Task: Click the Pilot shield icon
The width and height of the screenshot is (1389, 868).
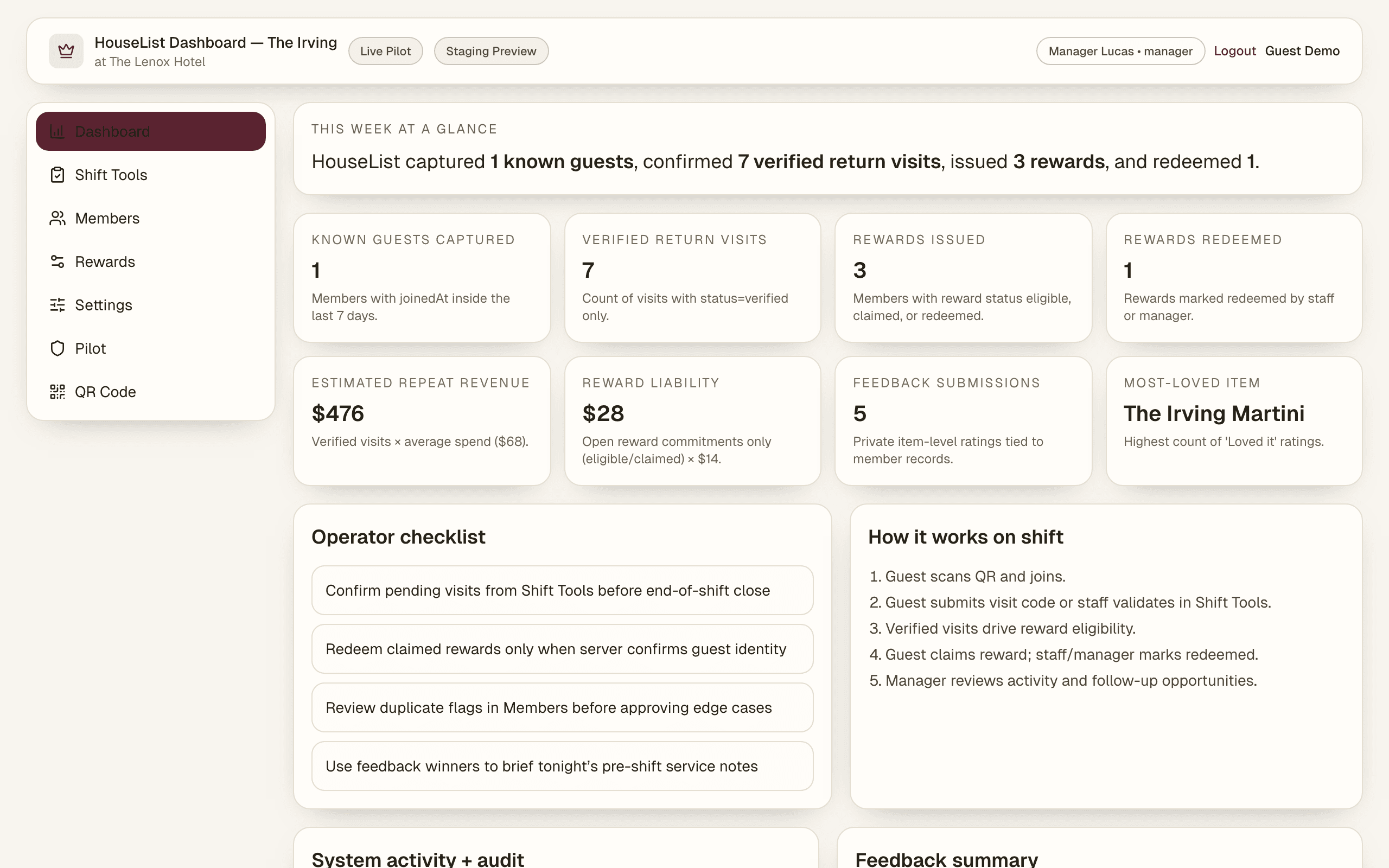Action: pos(57,348)
